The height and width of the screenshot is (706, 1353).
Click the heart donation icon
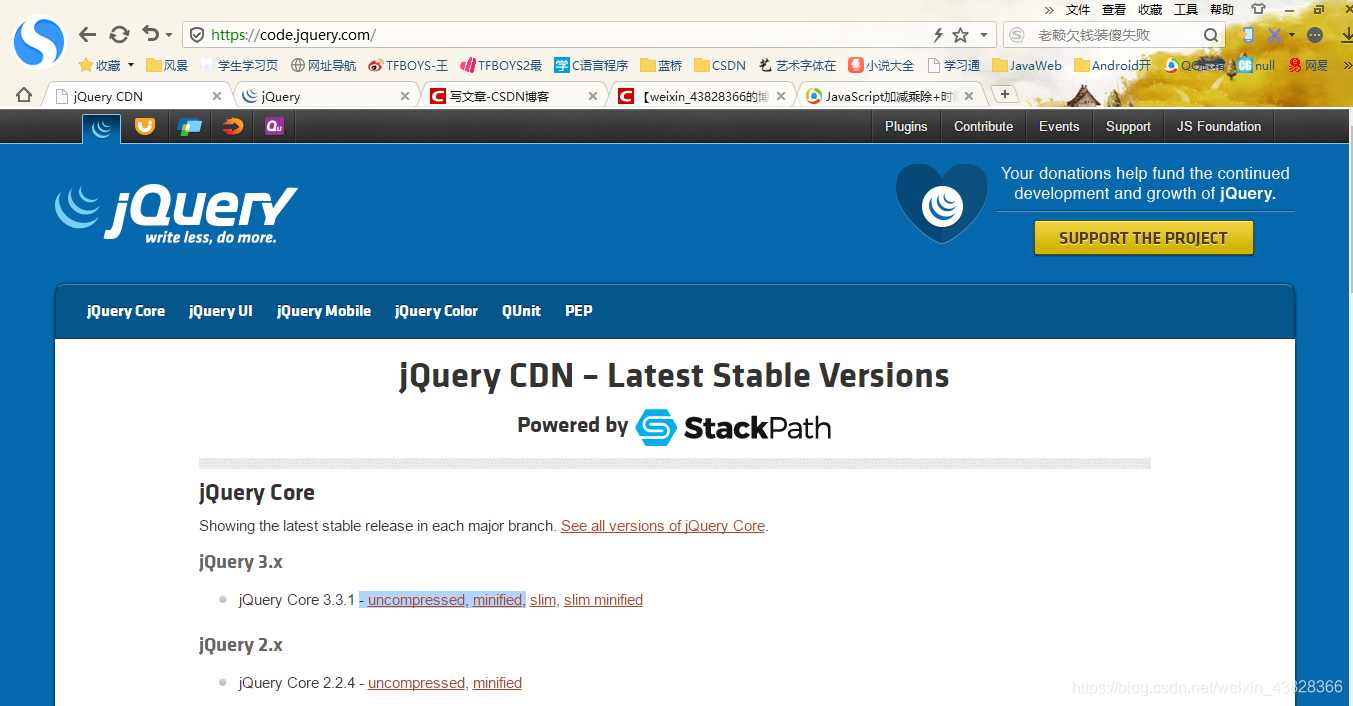pos(941,204)
